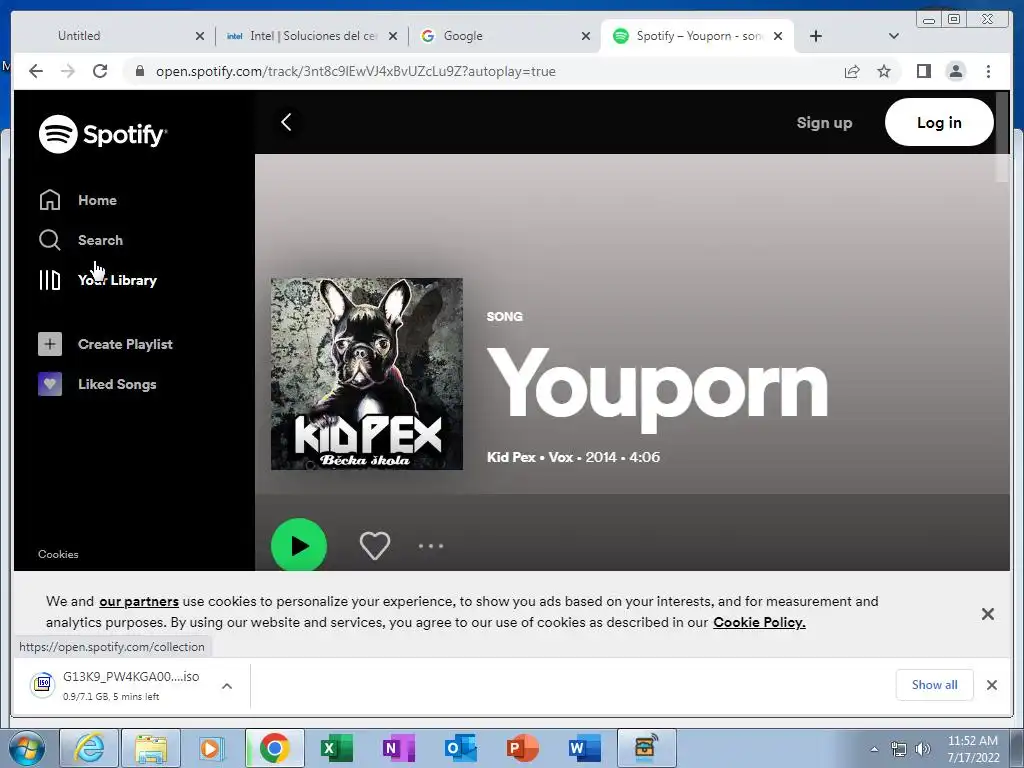
Task: Share this page via share icon
Action: [852, 71]
